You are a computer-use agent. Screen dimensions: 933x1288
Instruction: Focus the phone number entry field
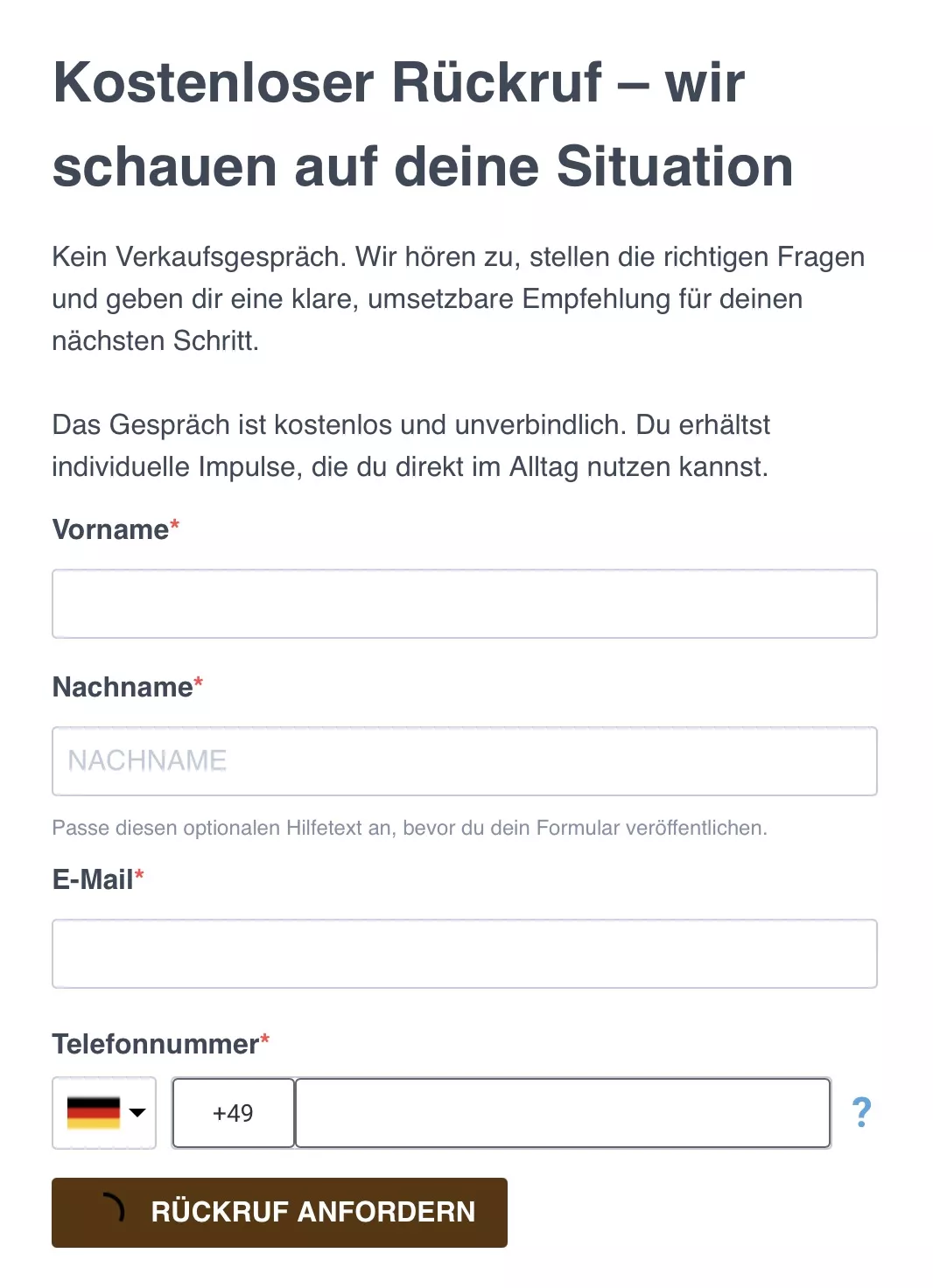(x=562, y=1113)
